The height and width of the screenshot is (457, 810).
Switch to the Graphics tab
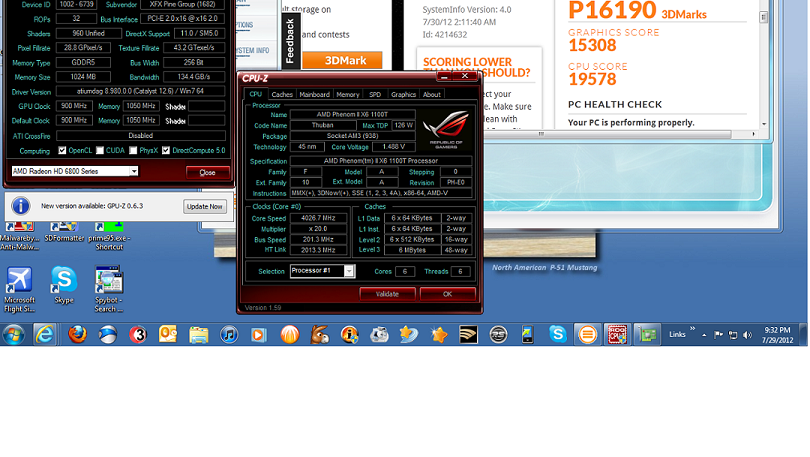(403, 94)
